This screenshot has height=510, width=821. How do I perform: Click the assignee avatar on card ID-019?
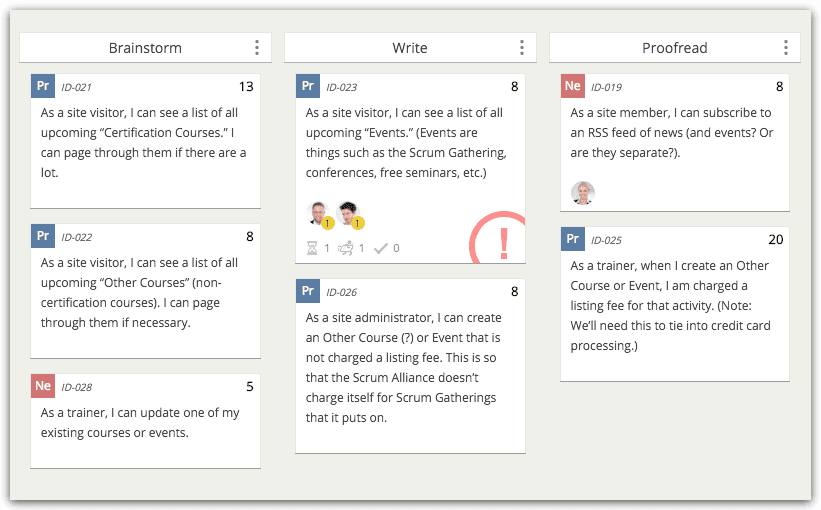(583, 192)
